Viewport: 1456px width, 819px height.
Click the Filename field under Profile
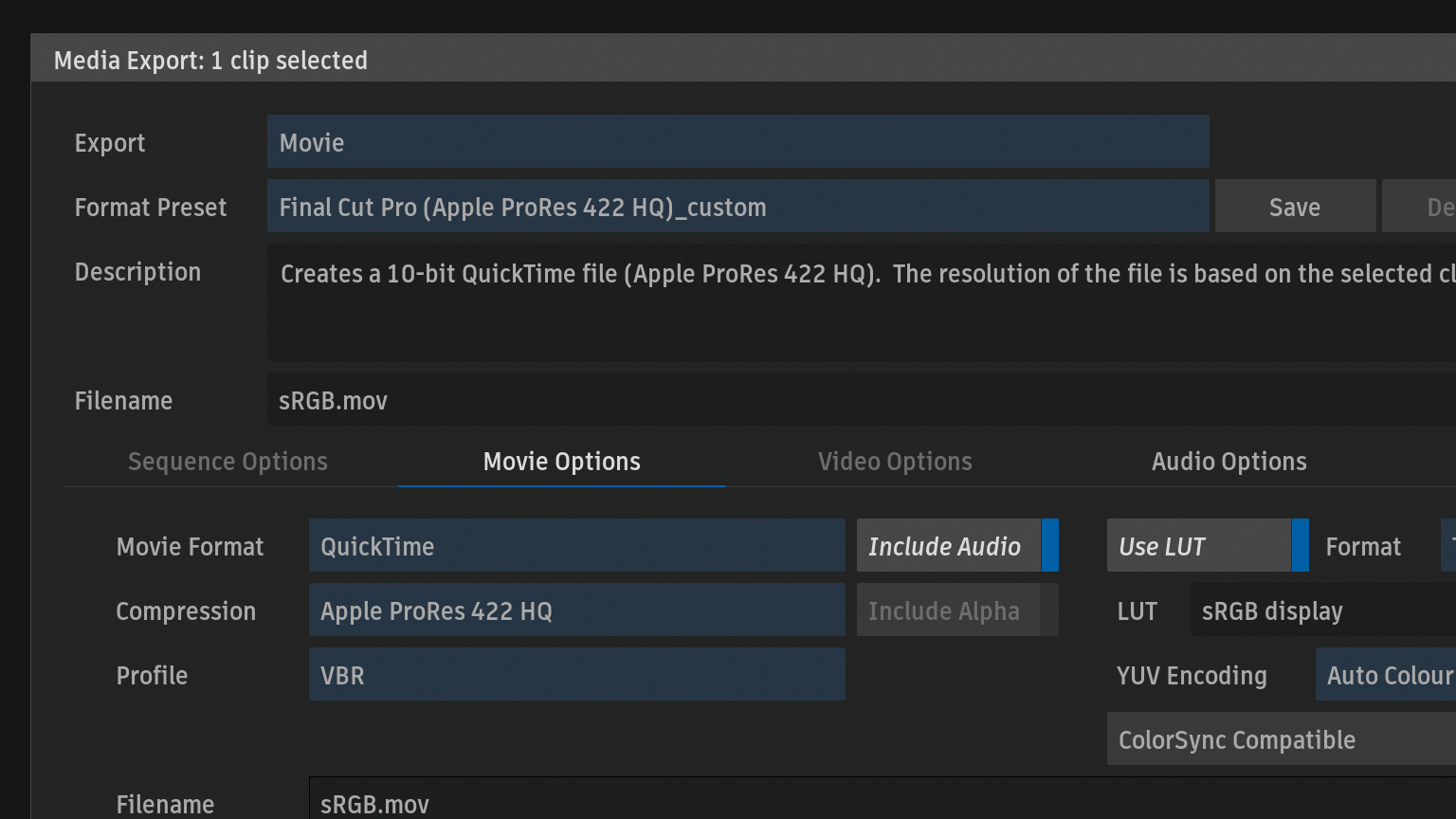click(x=882, y=802)
